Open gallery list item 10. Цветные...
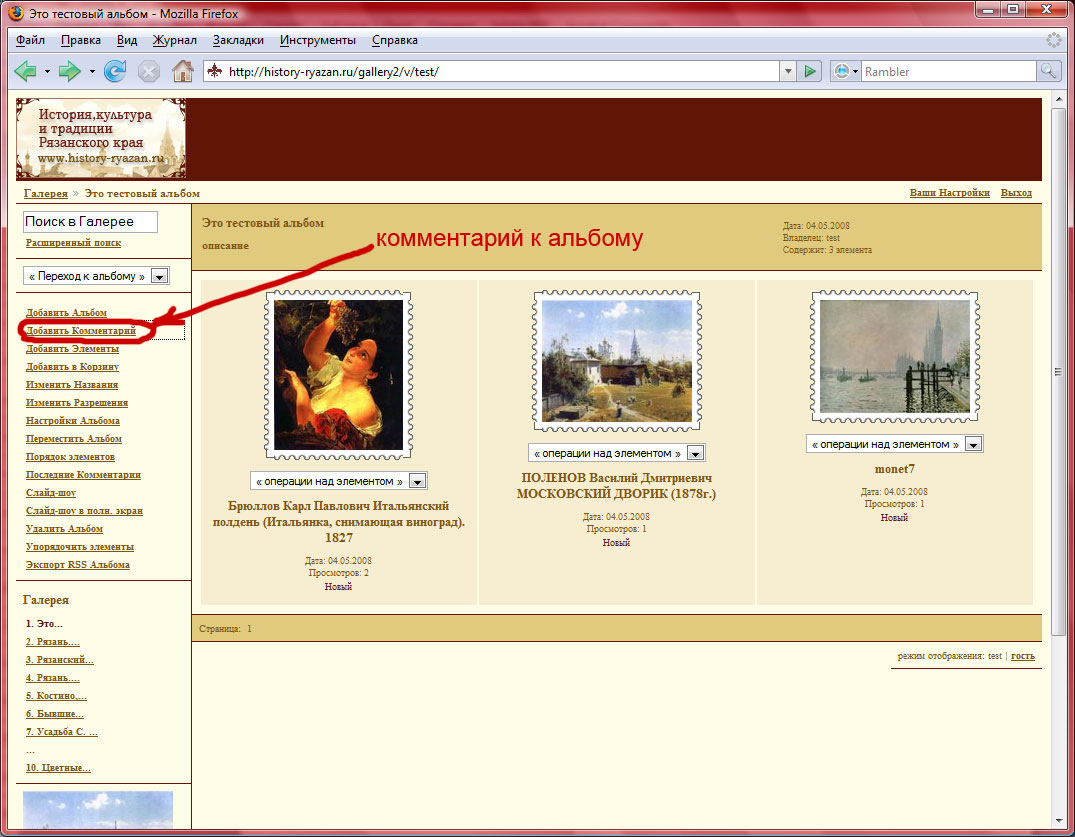The image size is (1075, 837). (58, 768)
